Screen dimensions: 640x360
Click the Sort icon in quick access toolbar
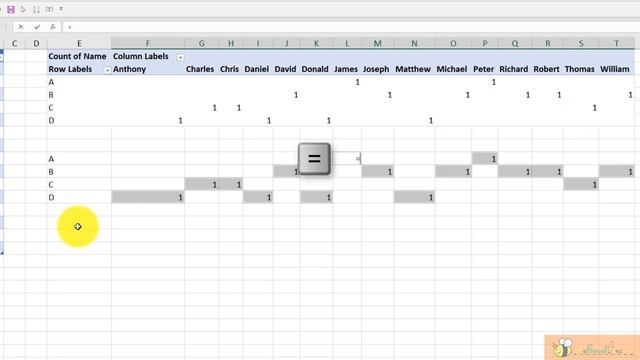36,9
